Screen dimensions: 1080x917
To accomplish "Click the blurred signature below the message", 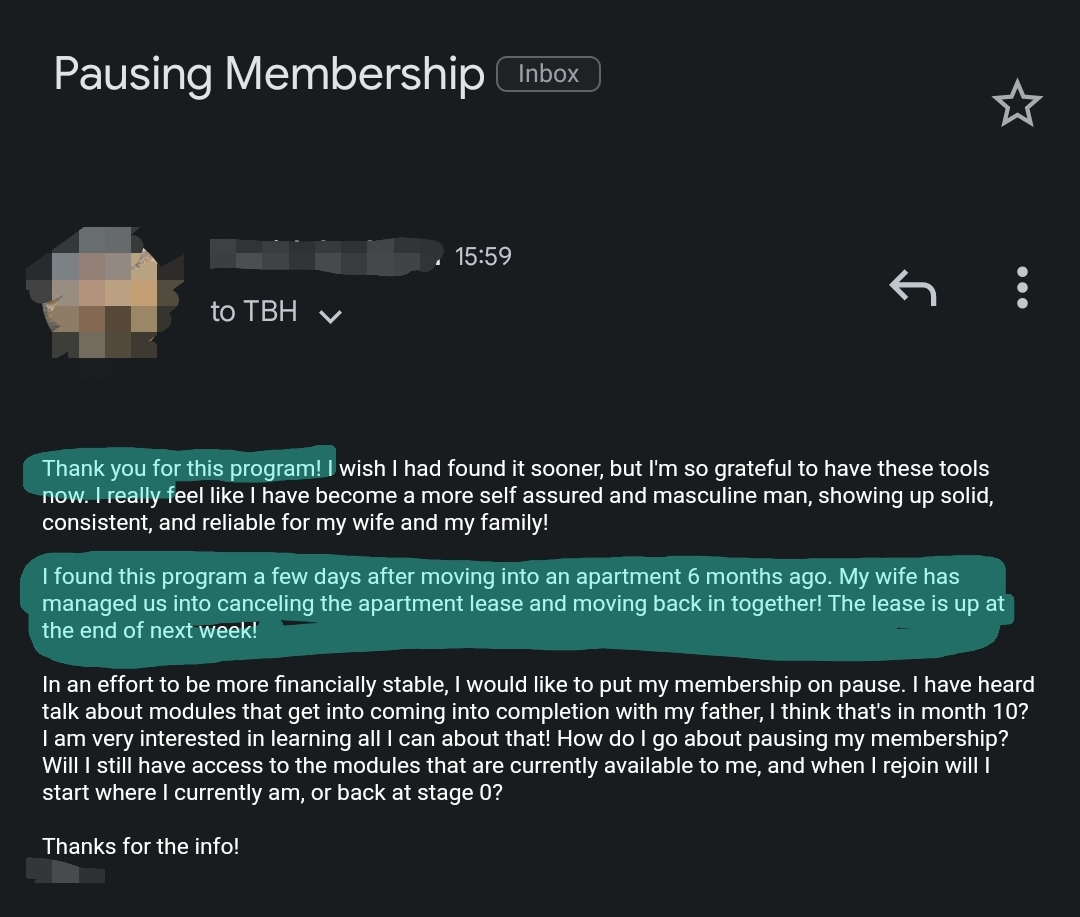I will point(66,870).
